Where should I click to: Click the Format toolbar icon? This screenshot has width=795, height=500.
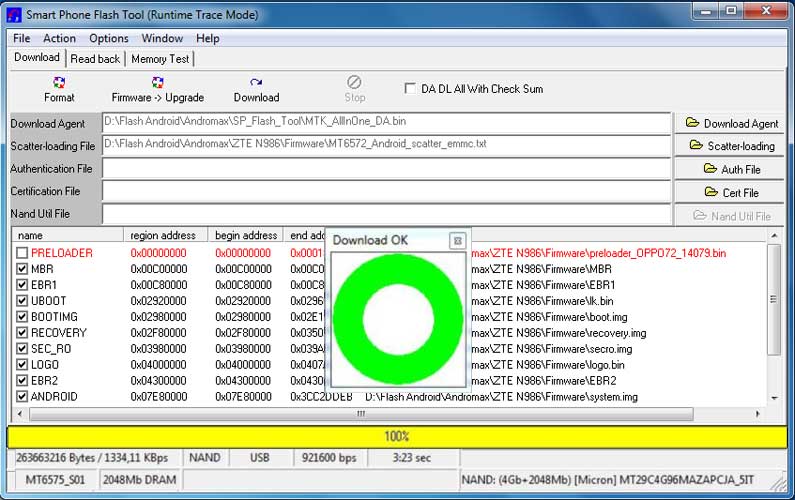pyautogui.click(x=59, y=82)
